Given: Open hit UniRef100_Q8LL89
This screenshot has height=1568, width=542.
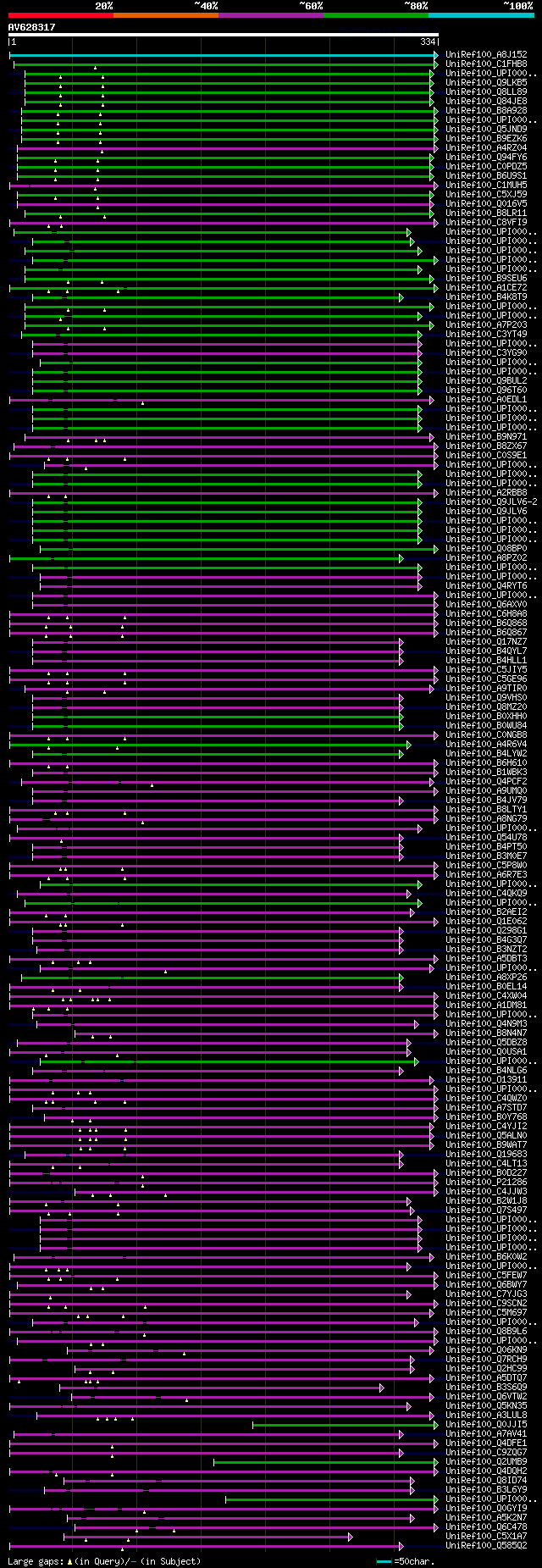Looking at the screenshot, I should click(486, 91).
